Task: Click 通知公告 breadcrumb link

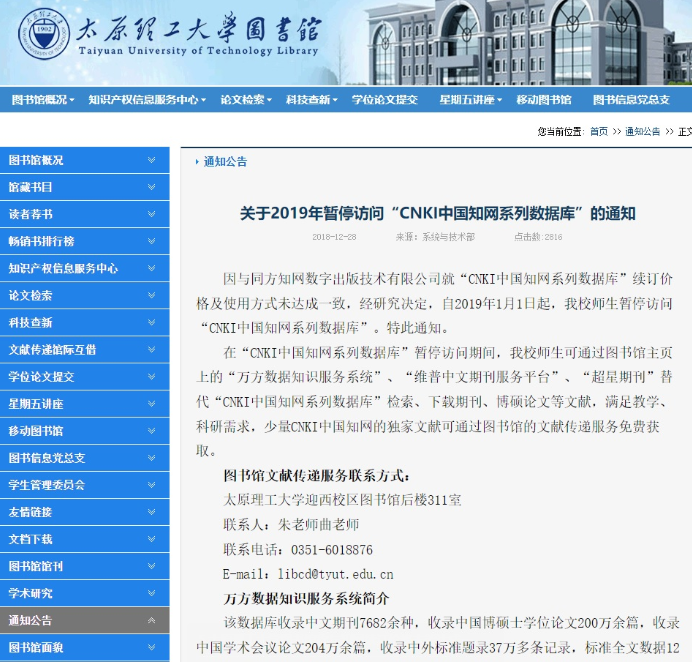Action: click(643, 132)
